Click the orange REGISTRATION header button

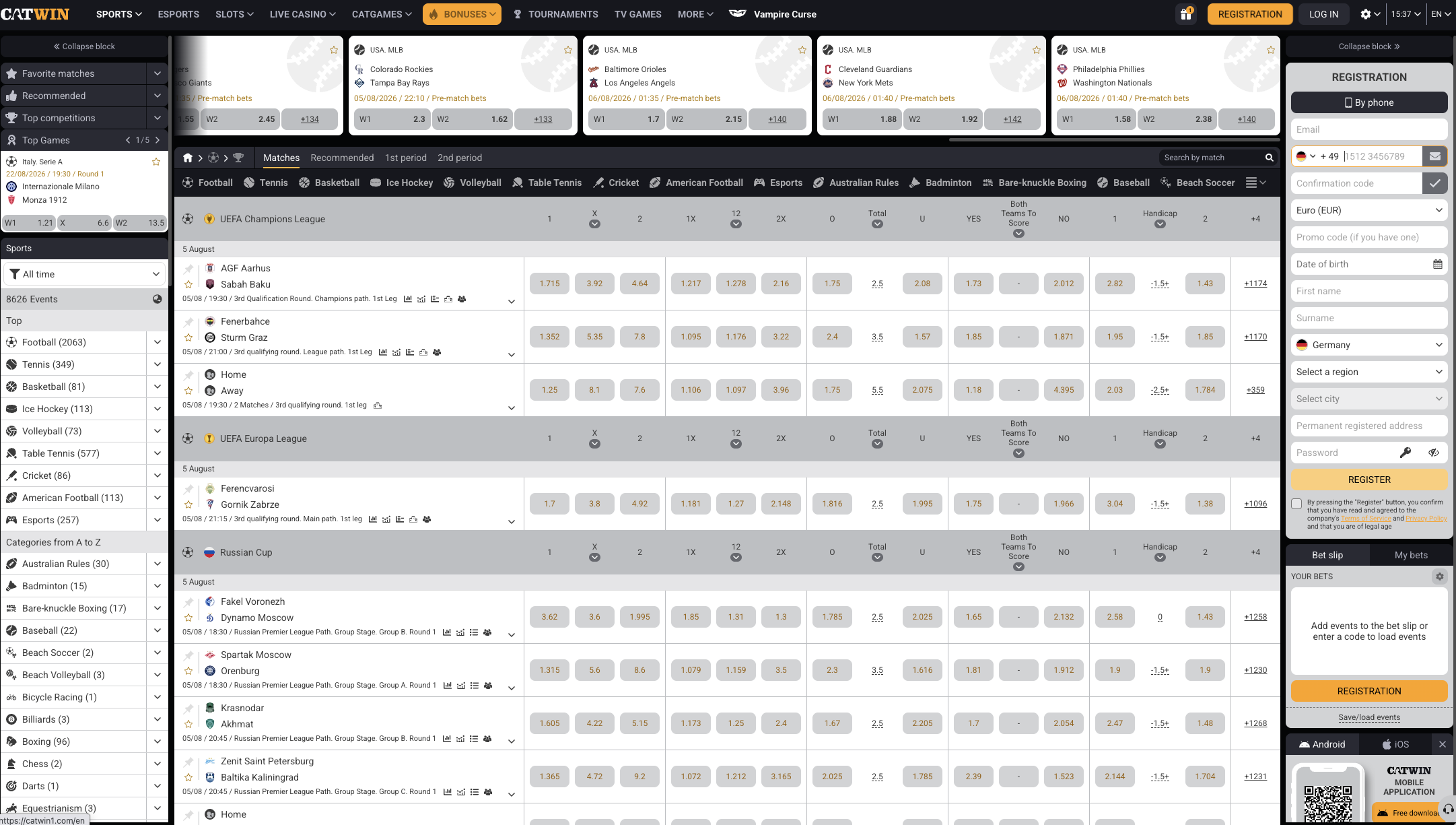coord(1250,14)
